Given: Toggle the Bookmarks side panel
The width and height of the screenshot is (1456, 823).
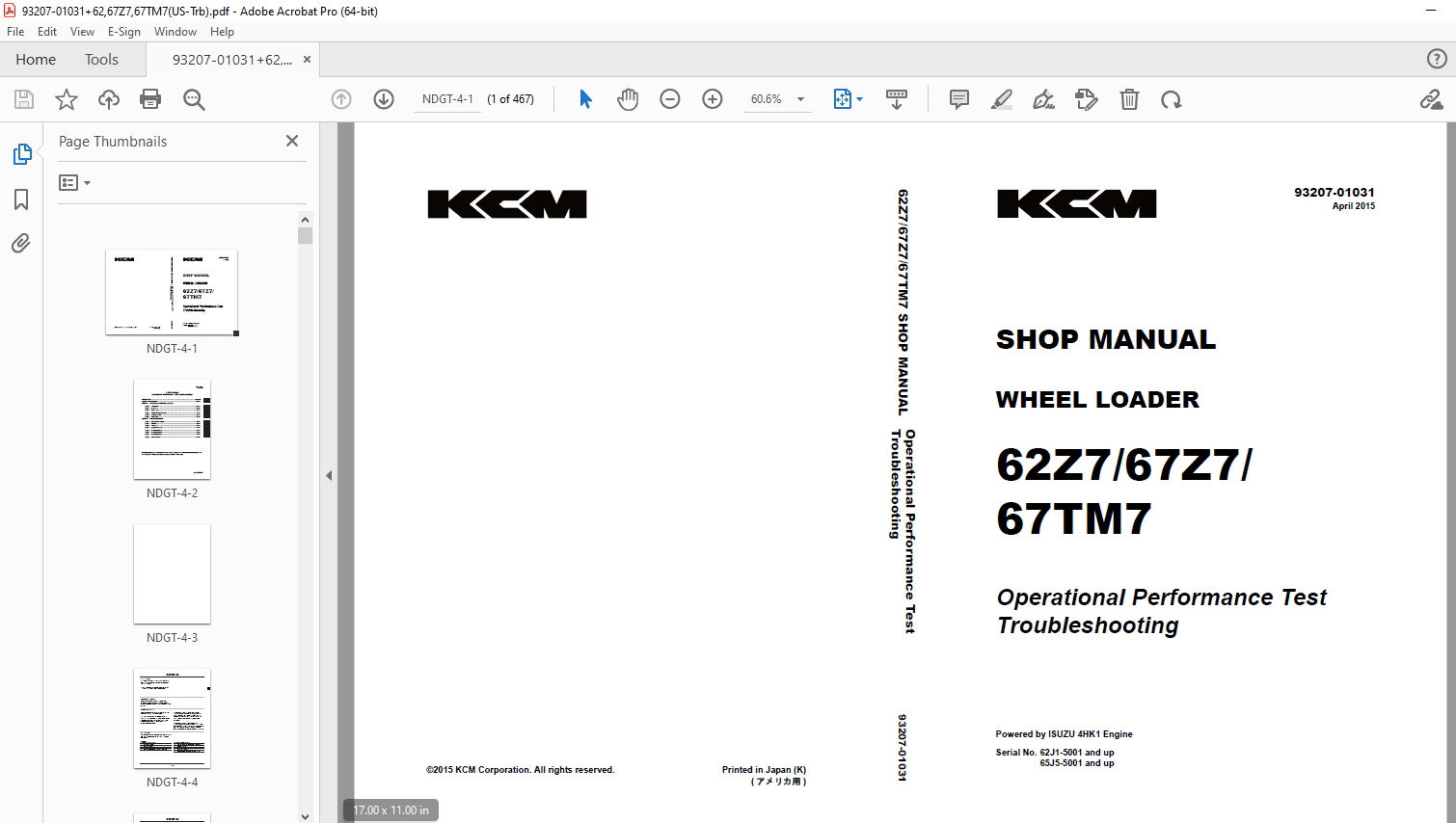Looking at the screenshot, I should (x=21, y=199).
